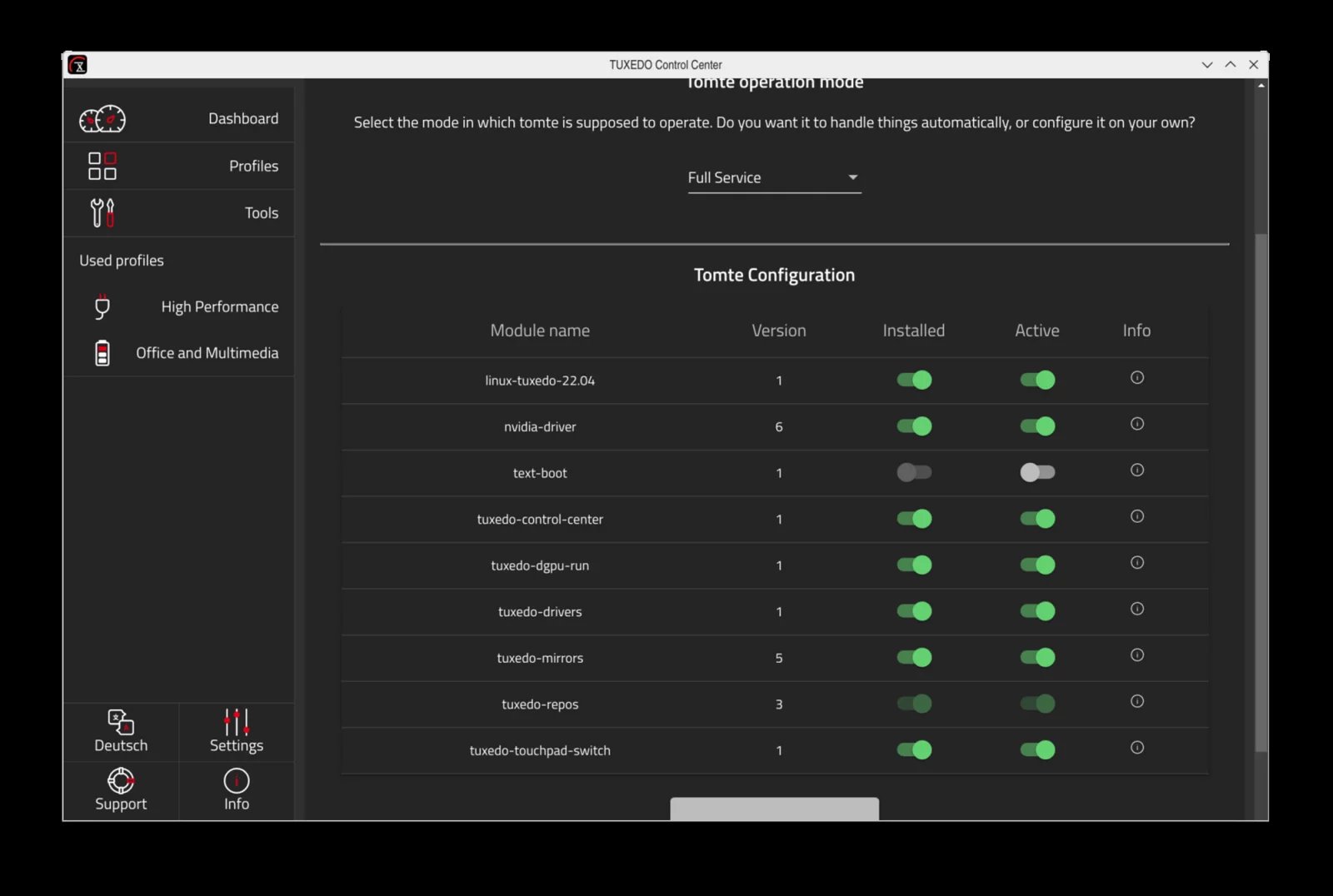The width and height of the screenshot is (1333, 896).
Task: Show info for nvidia-driver module
Action: coord(1137,424)
